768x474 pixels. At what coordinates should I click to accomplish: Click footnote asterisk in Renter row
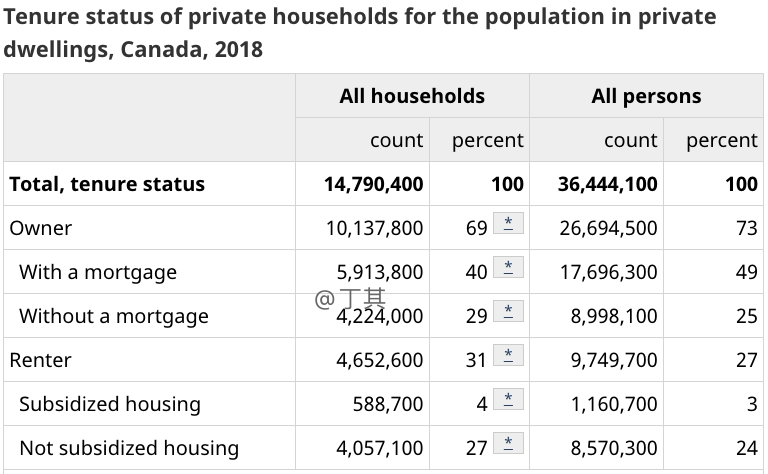pos(508,356)
